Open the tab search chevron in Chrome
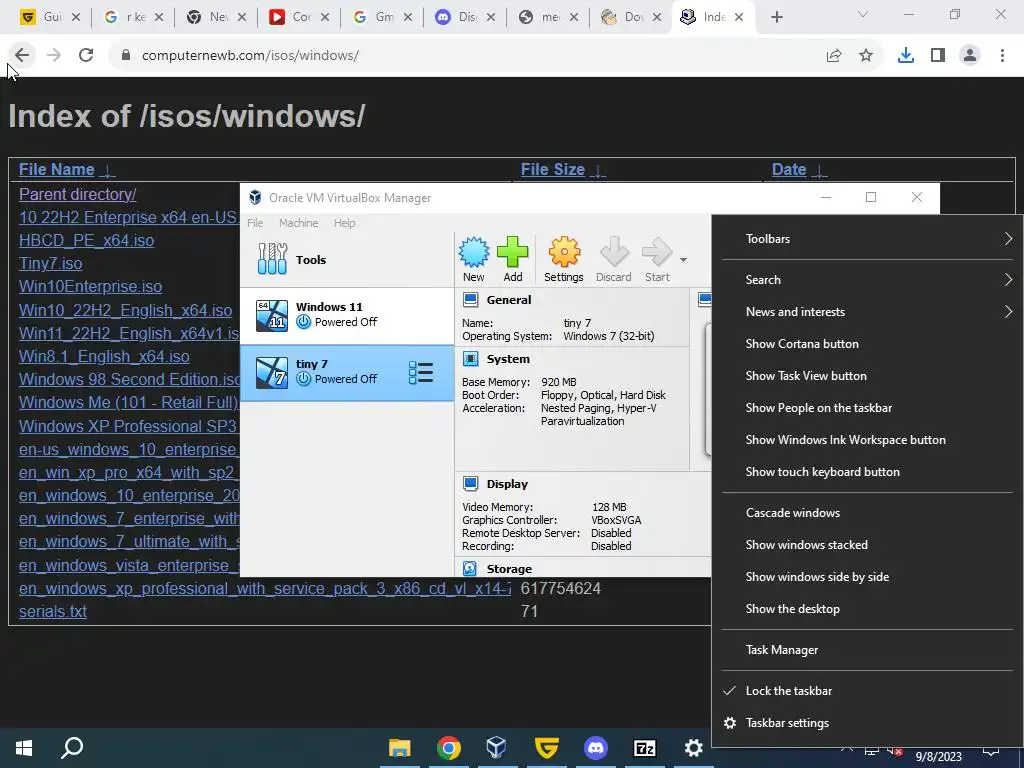This screenshot has height=768, width=1024. coord(863,14)
